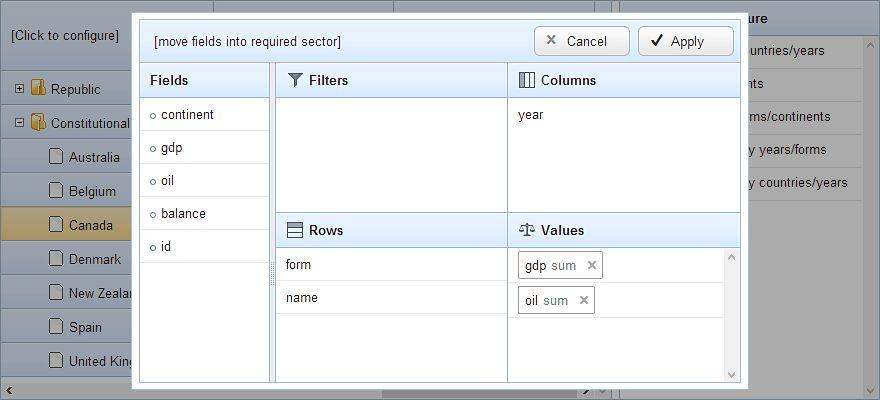This screenshot has width=880, height=400.
Task: Select the Canada row in tree
Action: point(90,225)
